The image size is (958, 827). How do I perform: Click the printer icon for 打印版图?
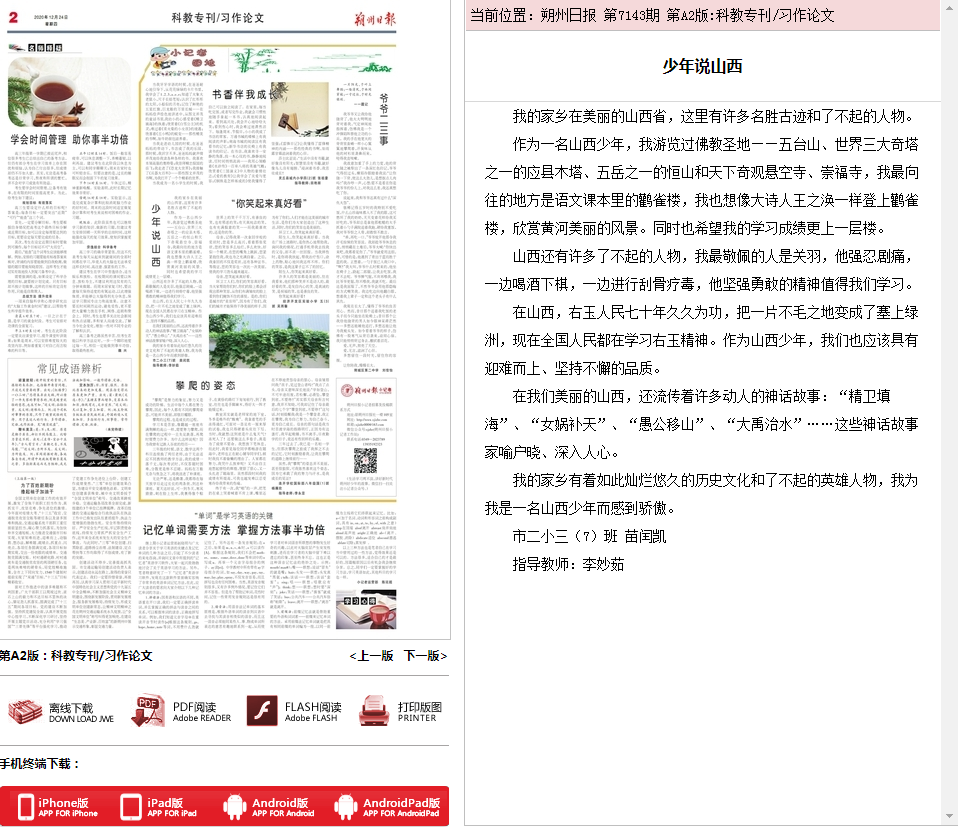(x=374, y=710)
